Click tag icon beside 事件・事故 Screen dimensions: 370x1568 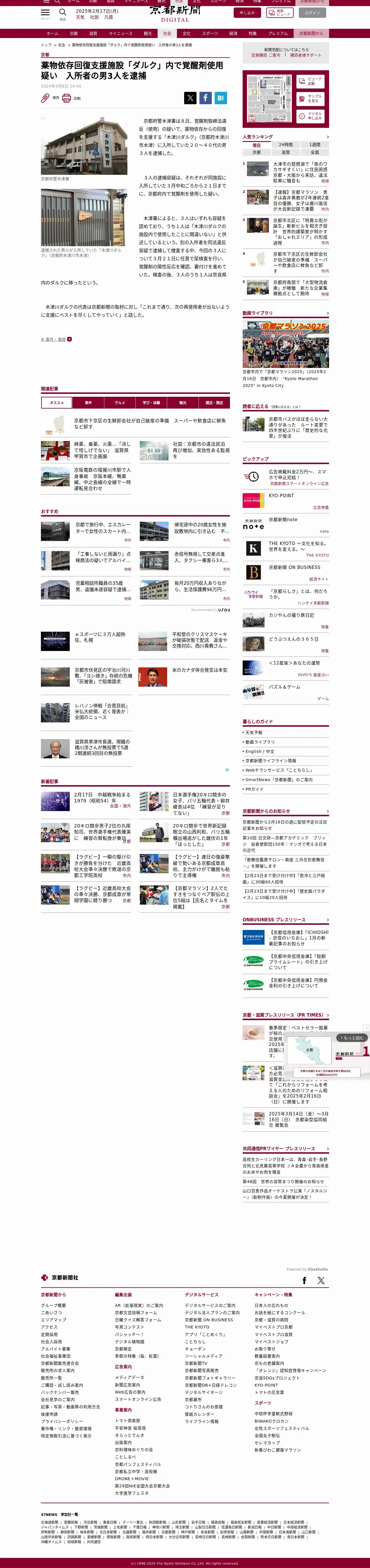(x=69, y=339)
